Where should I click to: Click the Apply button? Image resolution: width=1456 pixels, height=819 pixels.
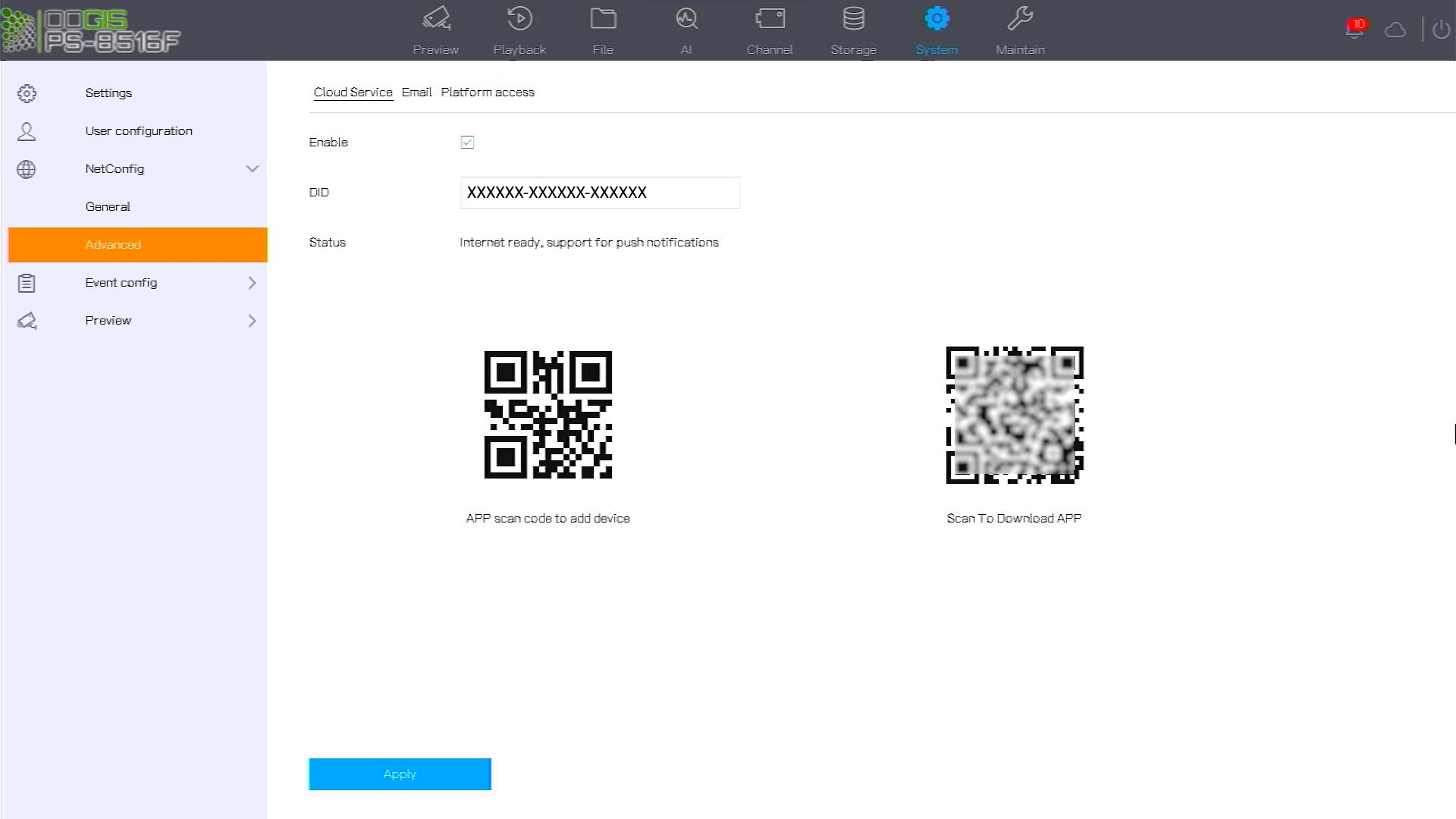click(400, 774)
